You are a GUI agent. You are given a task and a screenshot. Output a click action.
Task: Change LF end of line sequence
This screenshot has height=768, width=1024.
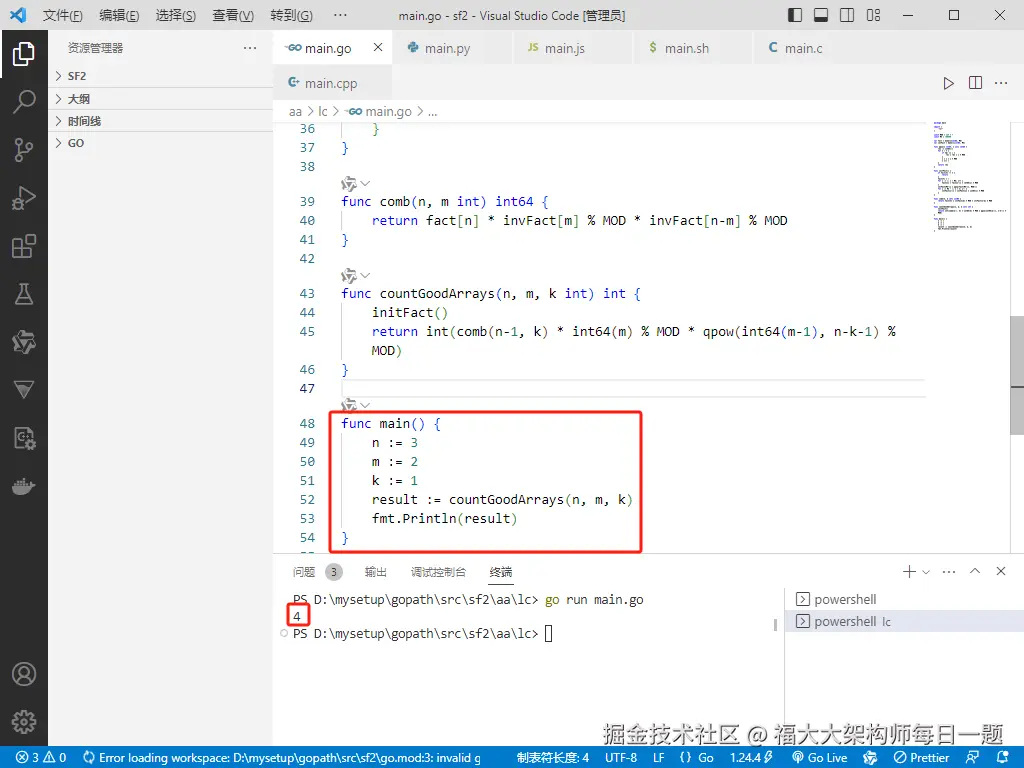point(658,758)
